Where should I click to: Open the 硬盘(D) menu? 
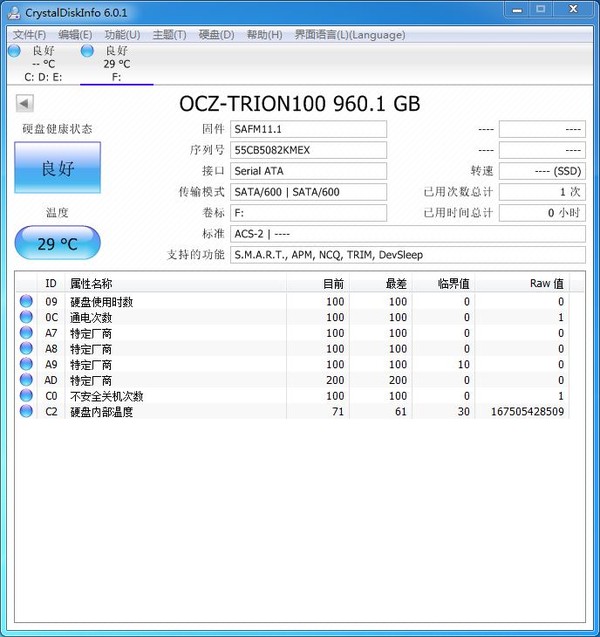point(217,35)
